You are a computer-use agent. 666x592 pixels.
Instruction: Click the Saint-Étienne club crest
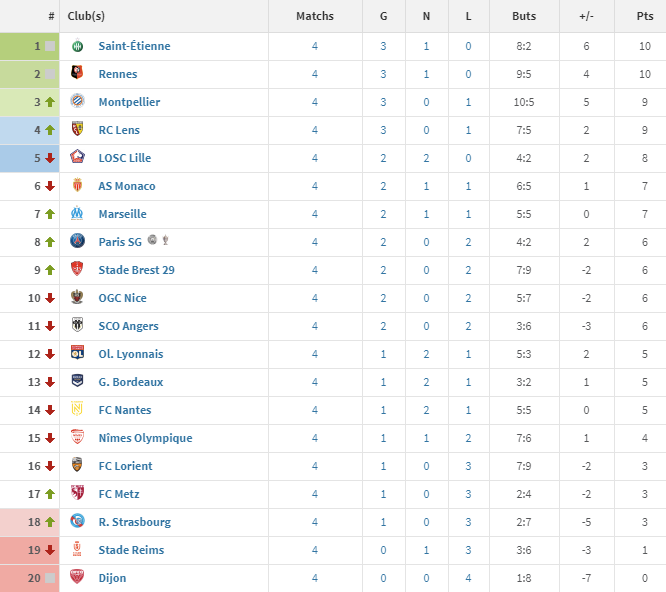coord(77,45)
